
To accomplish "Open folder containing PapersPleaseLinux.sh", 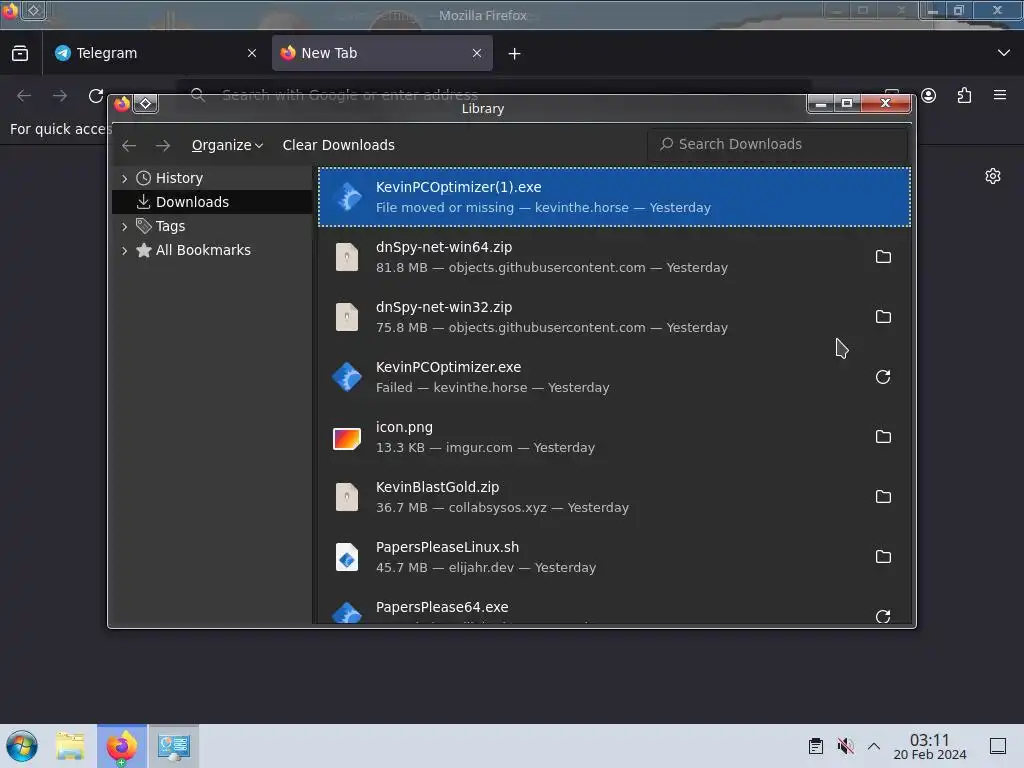I will click(883, 557).
